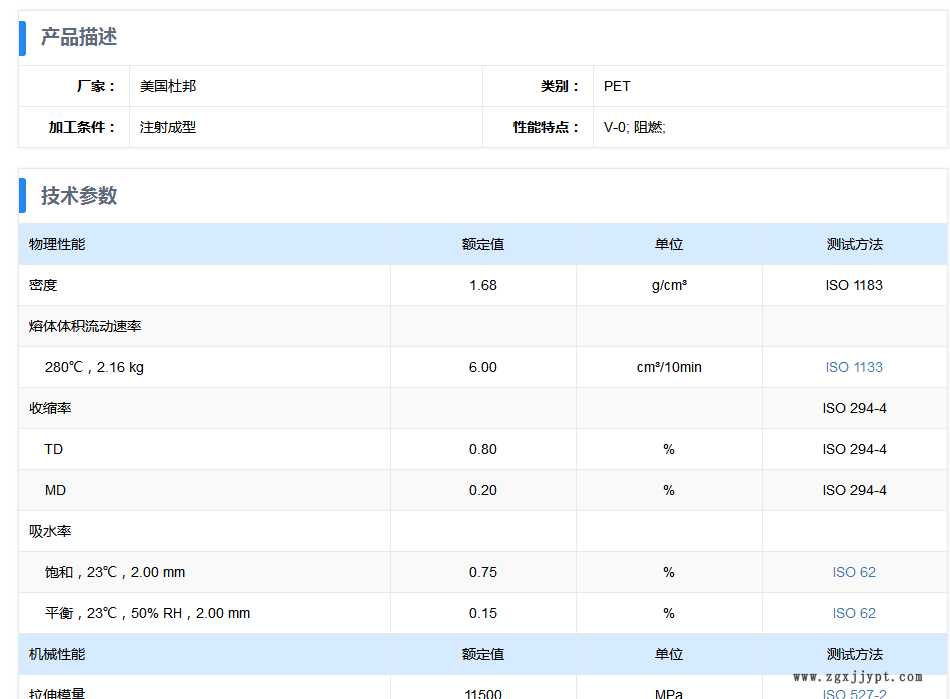The width and height of the screenshot is (950, 699).
Task: Click the density value 1.68
Action: coord(483,285)
